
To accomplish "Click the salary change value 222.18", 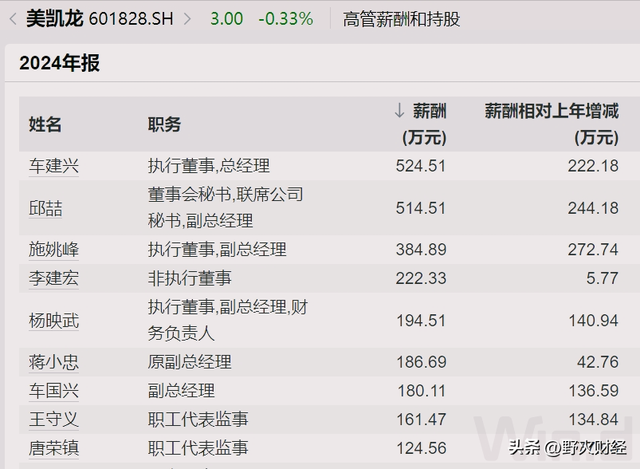I will click(593, 166).
